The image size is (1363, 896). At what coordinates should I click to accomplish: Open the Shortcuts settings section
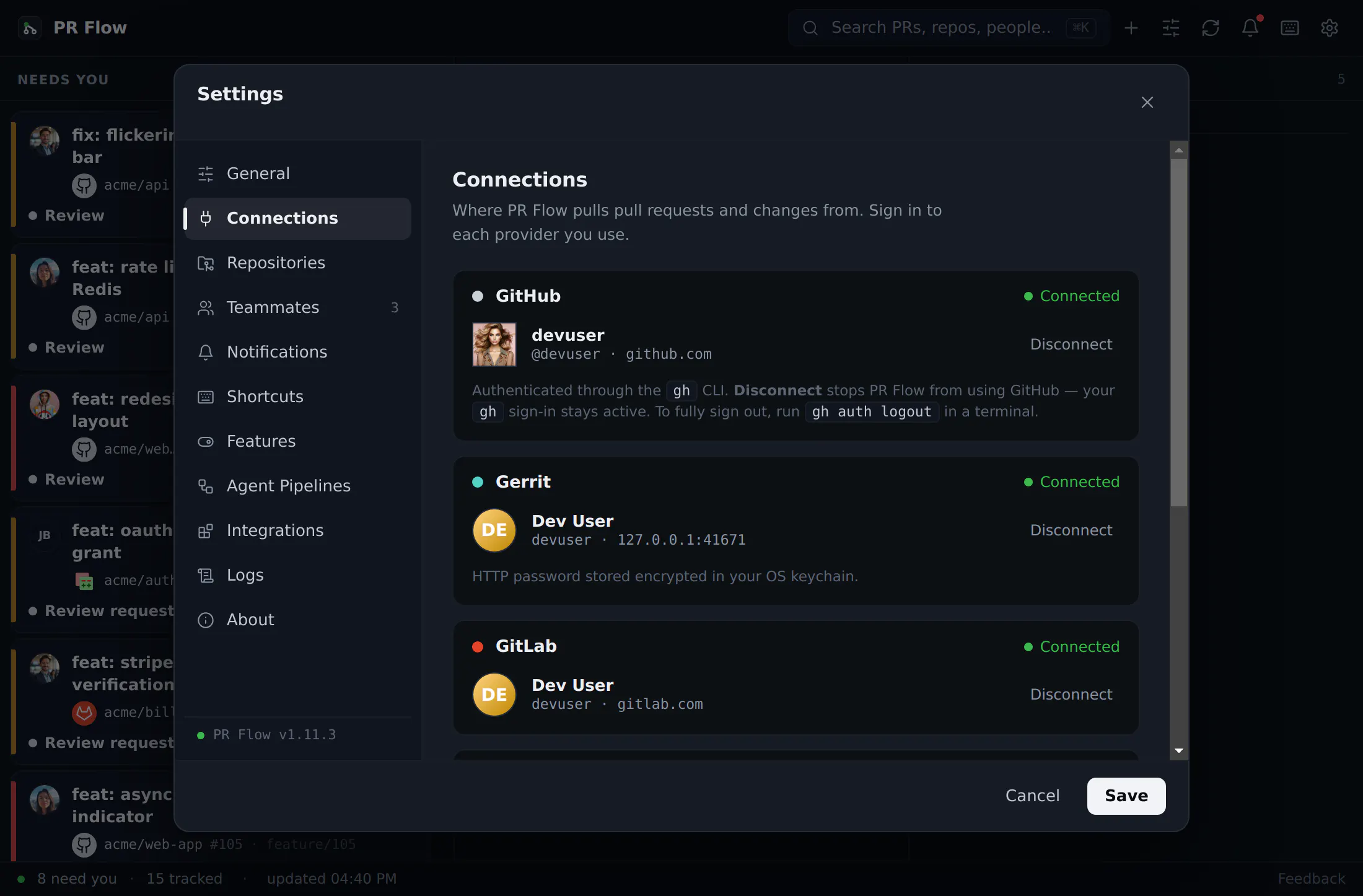pyautogui.click(x=297, y=397)
